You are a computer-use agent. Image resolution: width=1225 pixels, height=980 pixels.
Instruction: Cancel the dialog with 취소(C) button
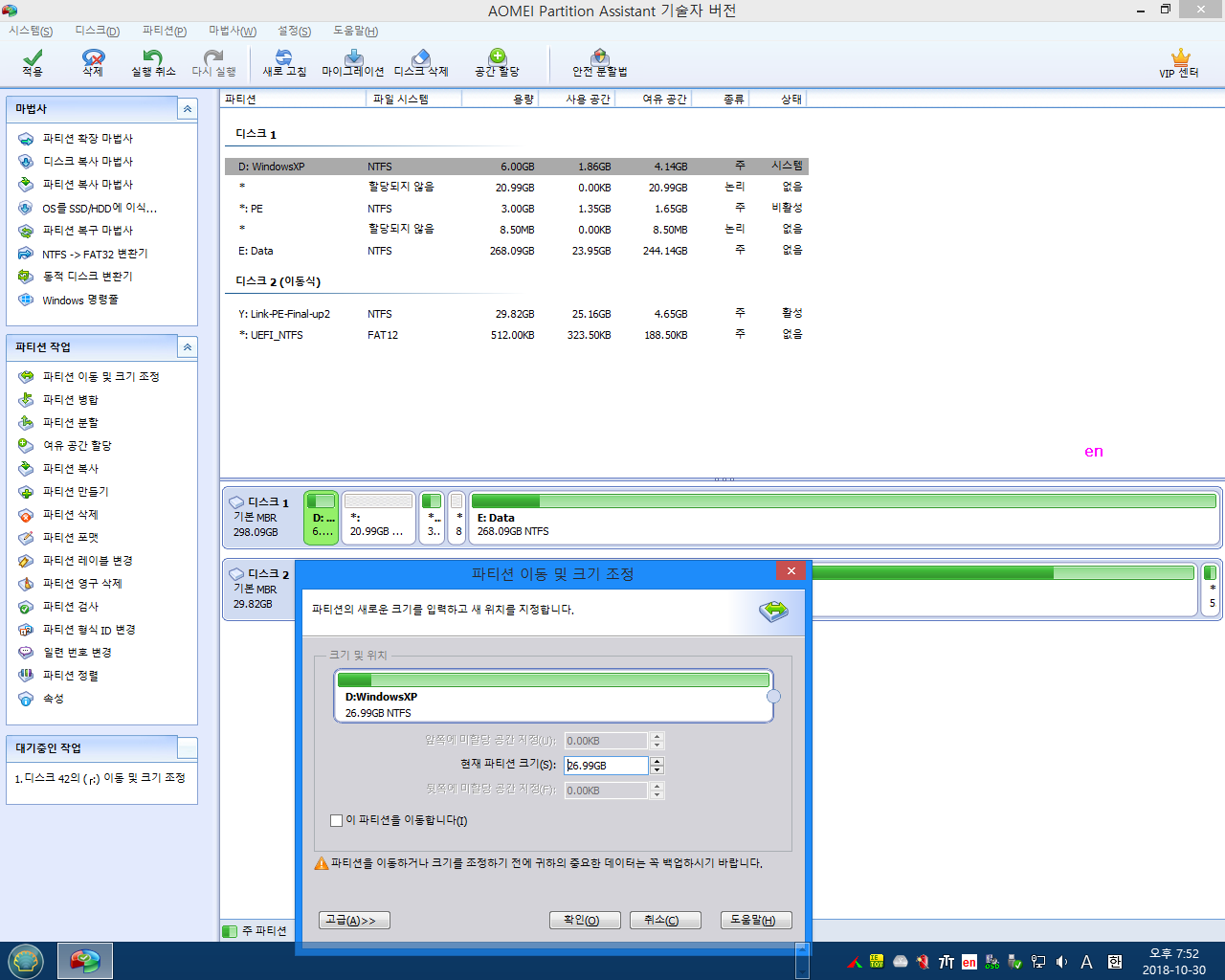pos(665,920)
